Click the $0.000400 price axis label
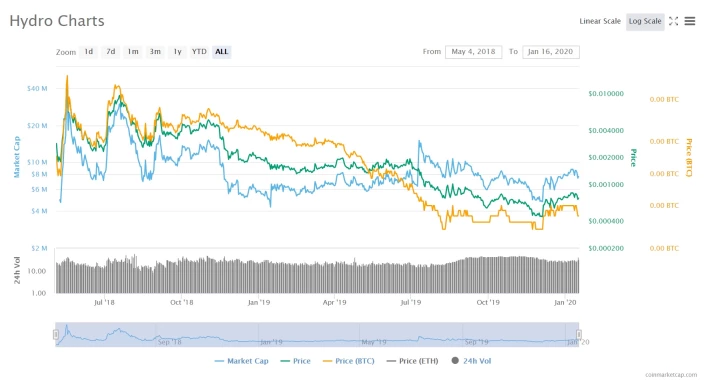This screenshot has width=710, height=388. click(606, 221)
